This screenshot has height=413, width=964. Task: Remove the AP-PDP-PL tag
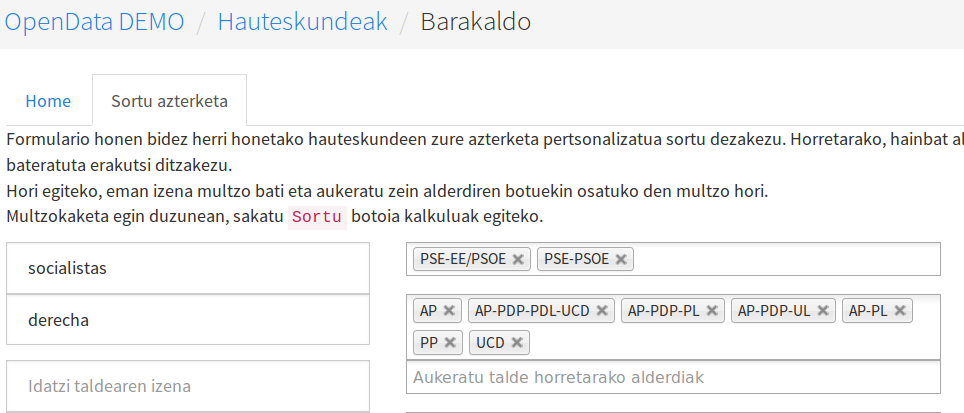(712, 311)
